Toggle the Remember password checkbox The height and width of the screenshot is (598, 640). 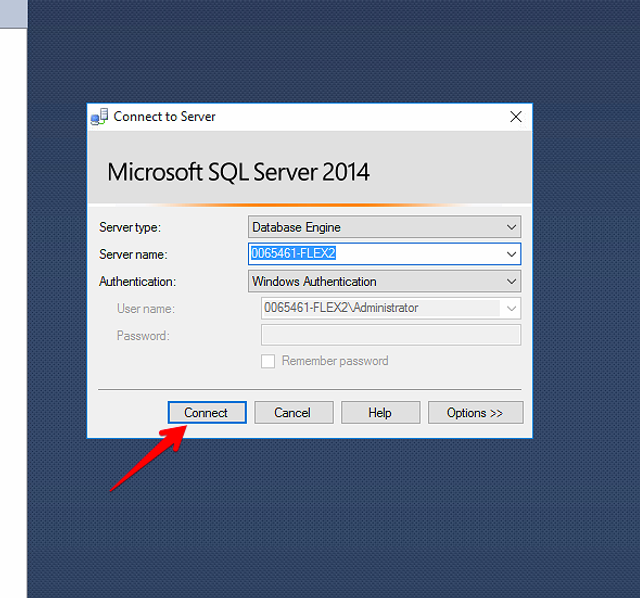(268, 361)
